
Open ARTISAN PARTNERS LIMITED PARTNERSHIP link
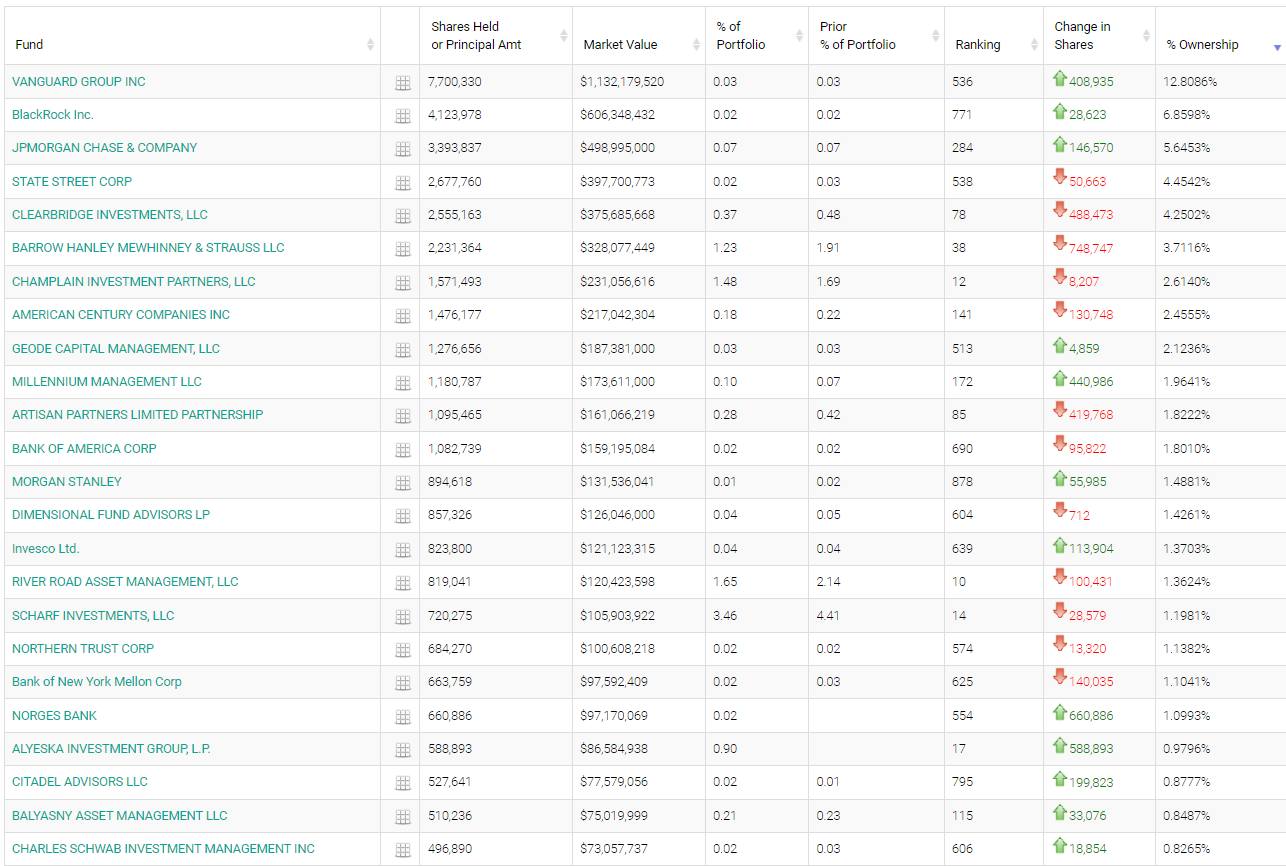138,415
